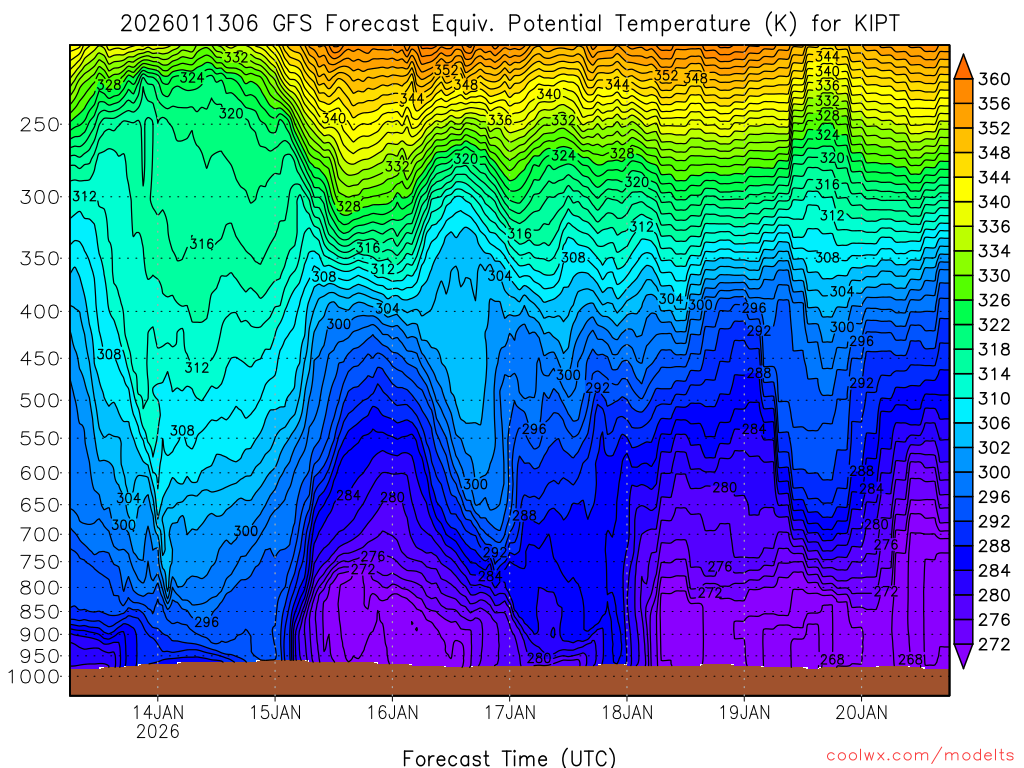
Task: Click the 350 pressure level axis label
Action: 40,259
